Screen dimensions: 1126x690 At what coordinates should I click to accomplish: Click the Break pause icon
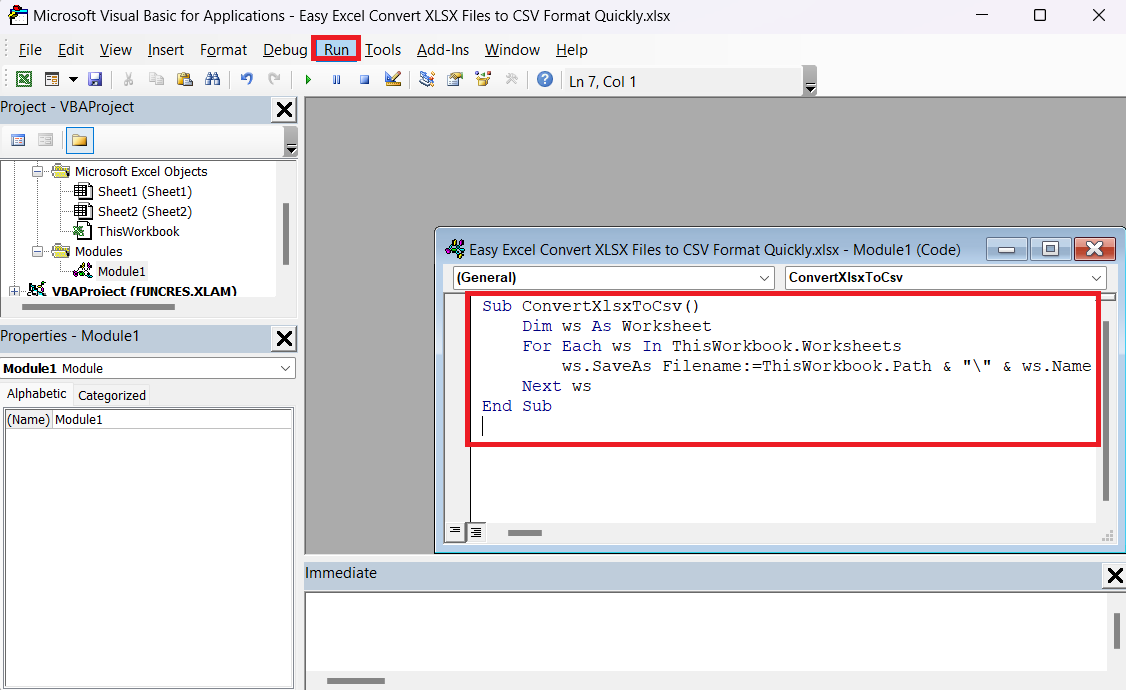[336, 80]
